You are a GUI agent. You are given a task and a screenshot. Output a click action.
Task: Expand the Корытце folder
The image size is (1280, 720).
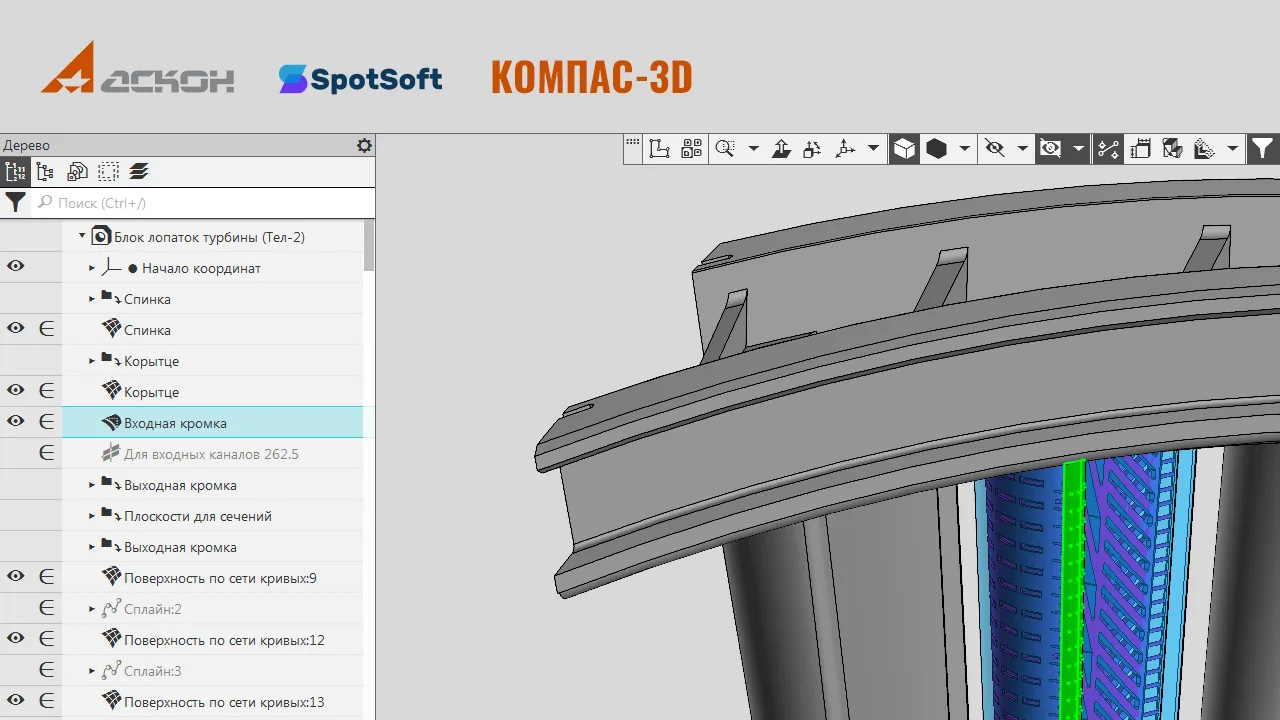92,361
